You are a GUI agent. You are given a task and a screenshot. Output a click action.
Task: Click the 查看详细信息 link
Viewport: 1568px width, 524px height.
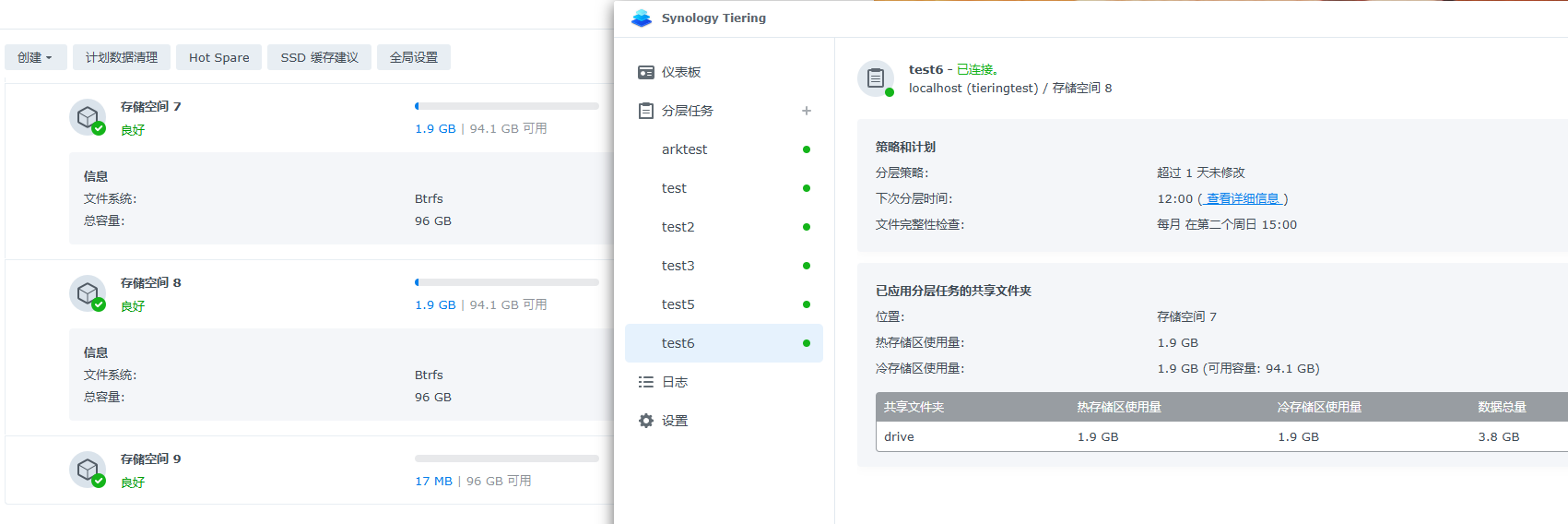(x=1243, y=198)
